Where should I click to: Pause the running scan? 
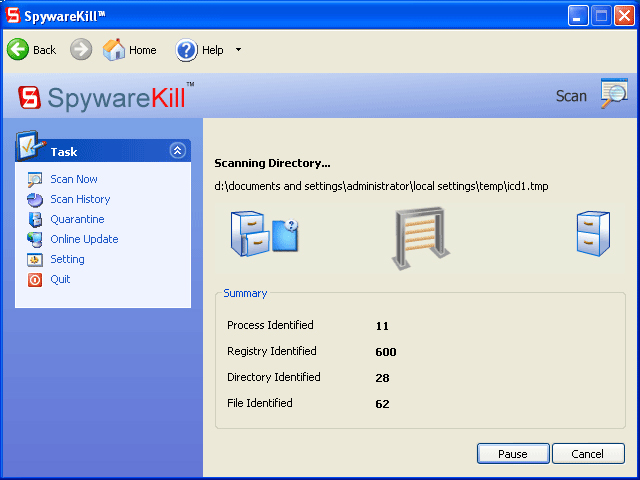tap(513, 453)
